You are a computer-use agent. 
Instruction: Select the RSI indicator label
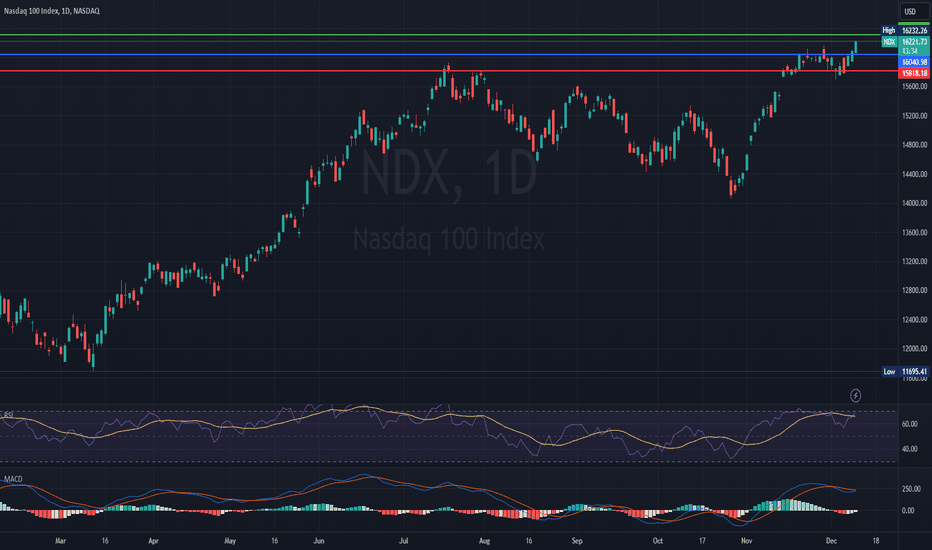point(8,414)
